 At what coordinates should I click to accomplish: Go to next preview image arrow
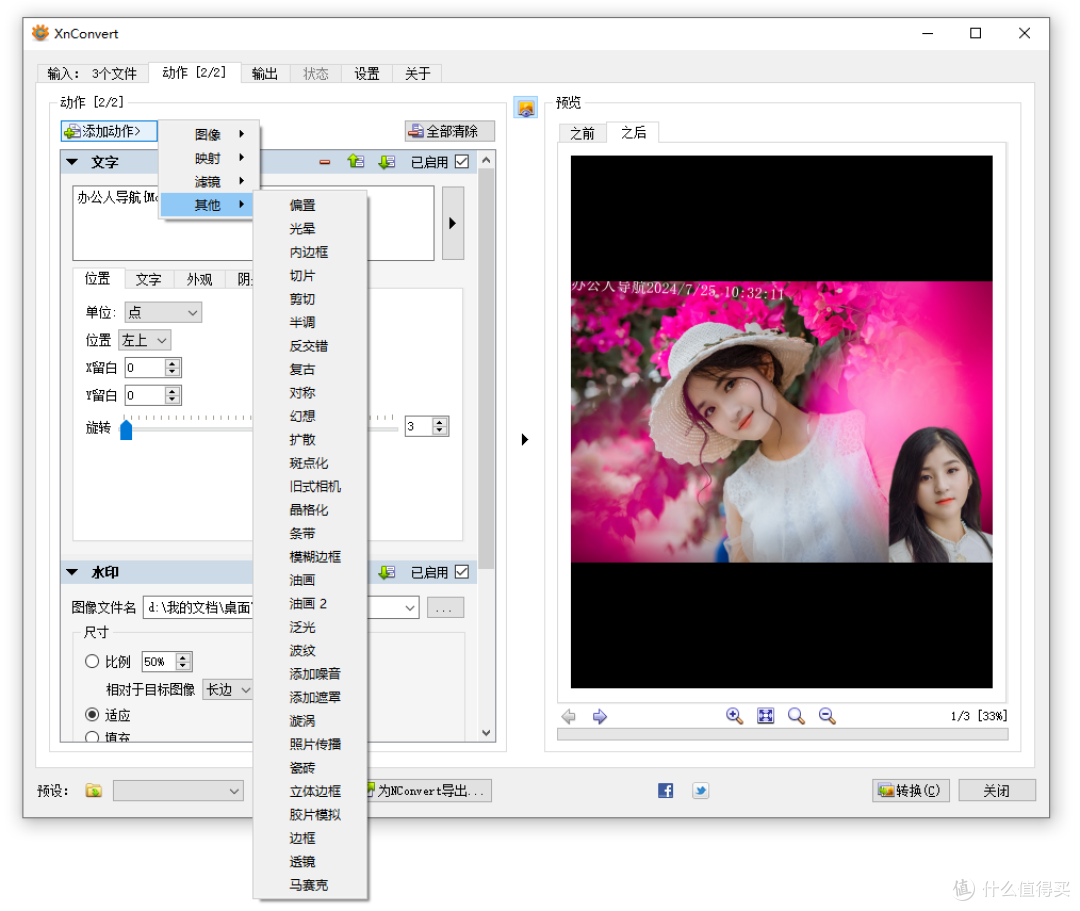[599, 717]
